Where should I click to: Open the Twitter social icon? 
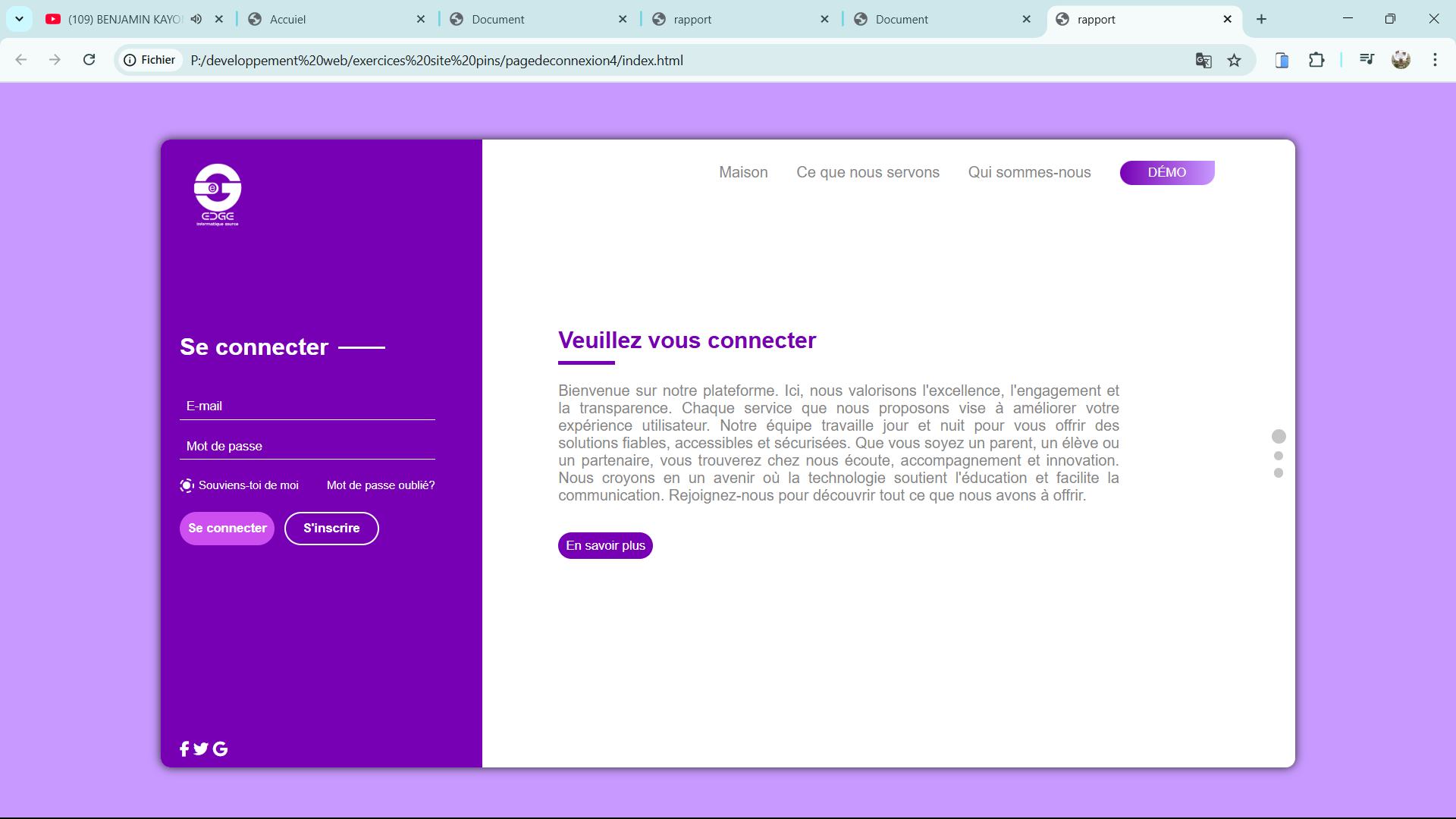tap(201, 749)
